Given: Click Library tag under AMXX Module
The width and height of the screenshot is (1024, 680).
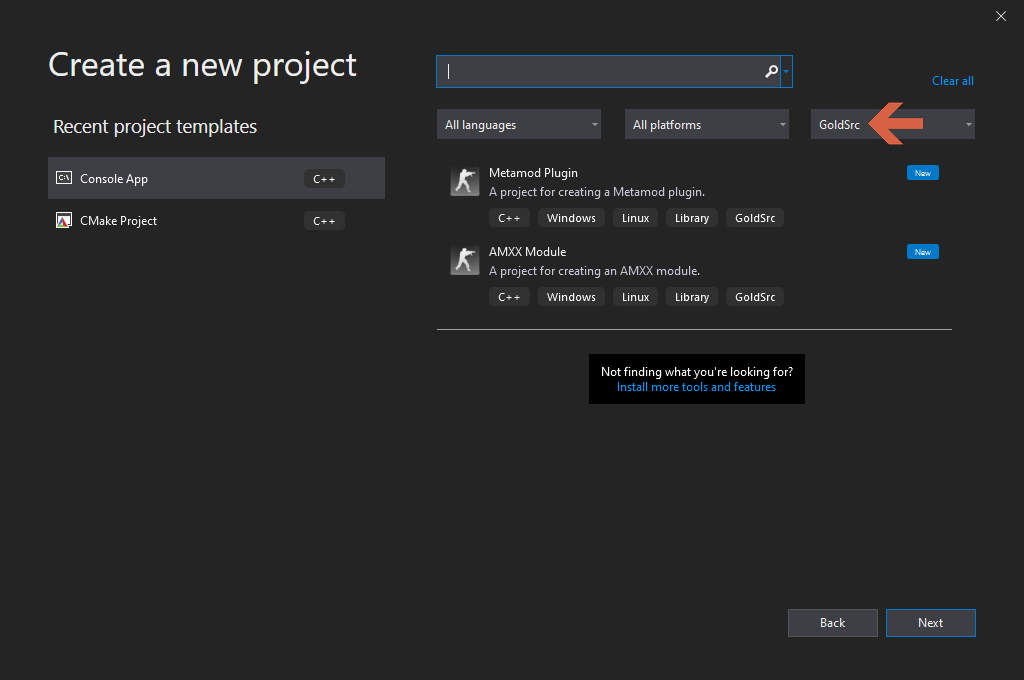Looking at the screenshot, I should (x=692, y=297).
